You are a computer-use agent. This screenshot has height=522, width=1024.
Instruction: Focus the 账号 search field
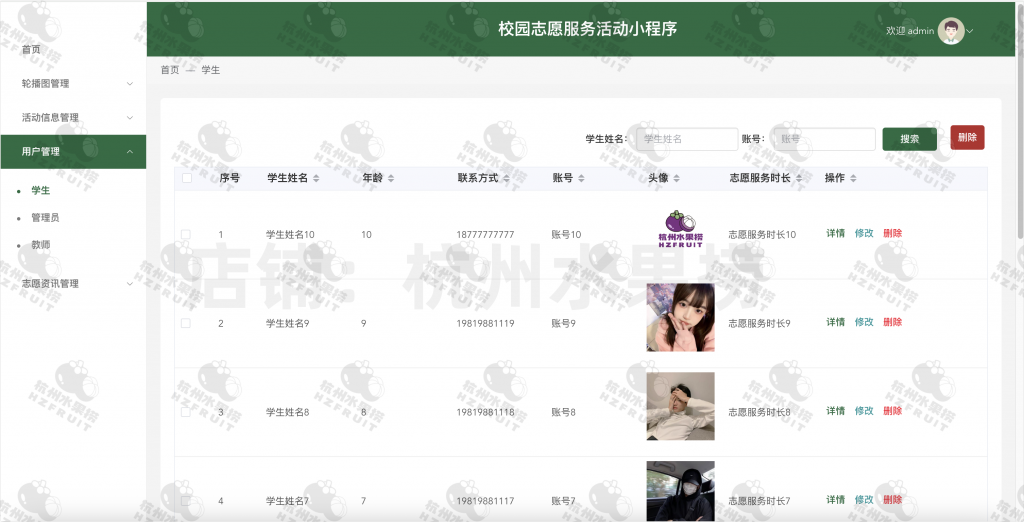pyautogui.click(x=825, y=139)
